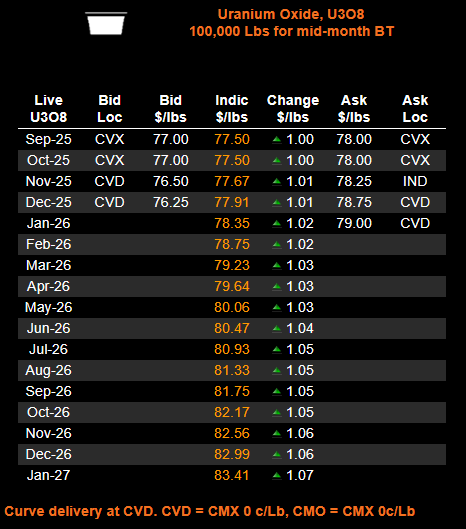Click the 1.02 change value for Jan-26

(x=300, y=223)
